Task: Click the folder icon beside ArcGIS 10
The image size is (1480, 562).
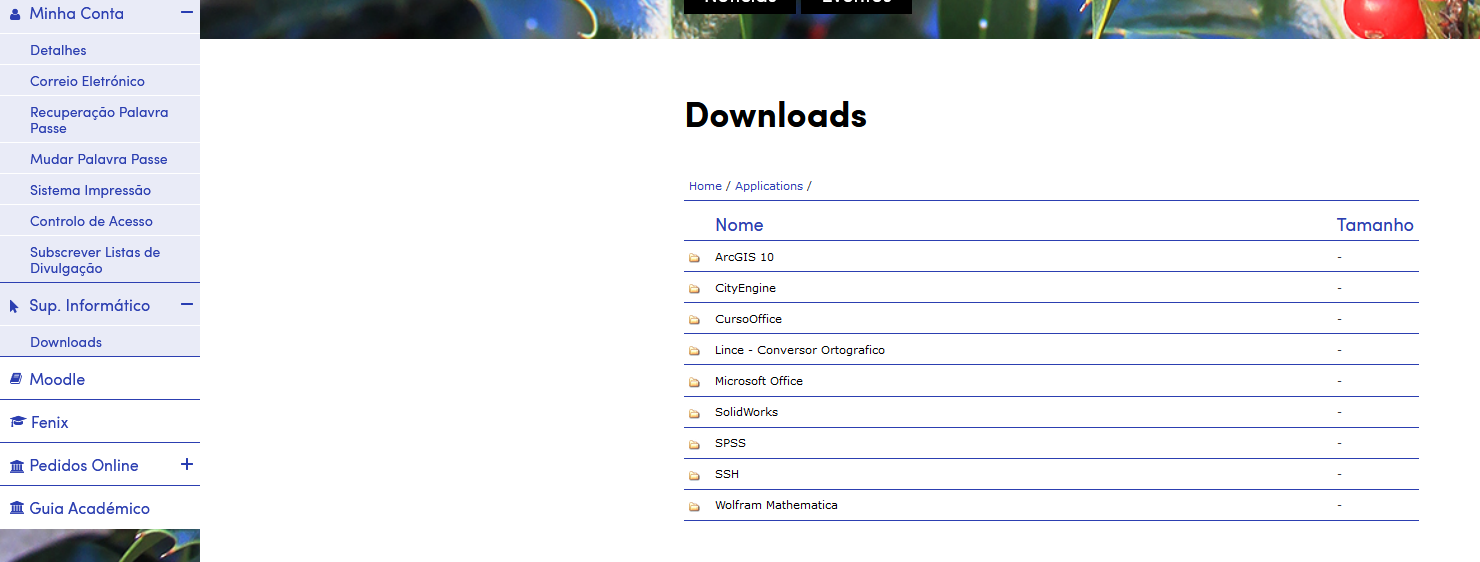Action: pyautogui.click(x=694, y=258)
